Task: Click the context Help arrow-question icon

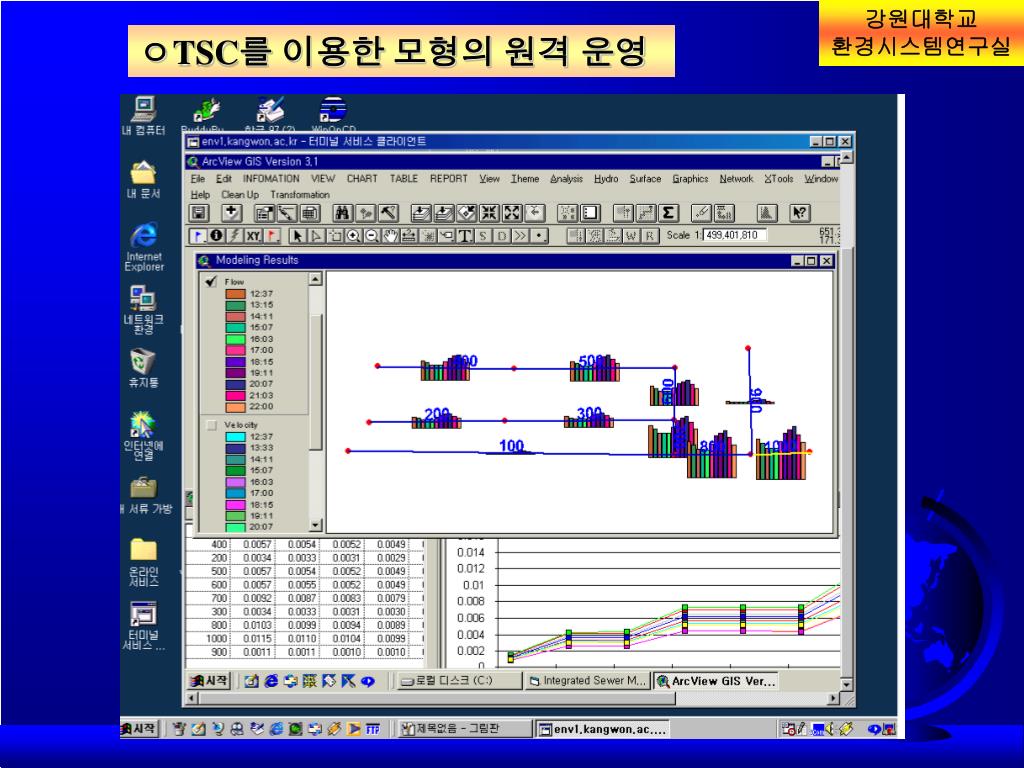Action: coord(799,213)
